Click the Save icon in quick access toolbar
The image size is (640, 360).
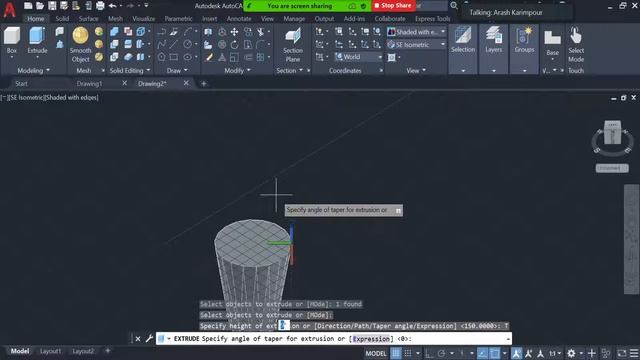[52, 6]
